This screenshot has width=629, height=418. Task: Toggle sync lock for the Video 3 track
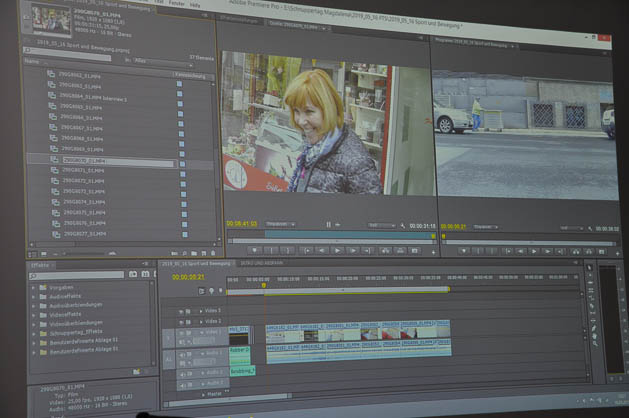point(188,311)
